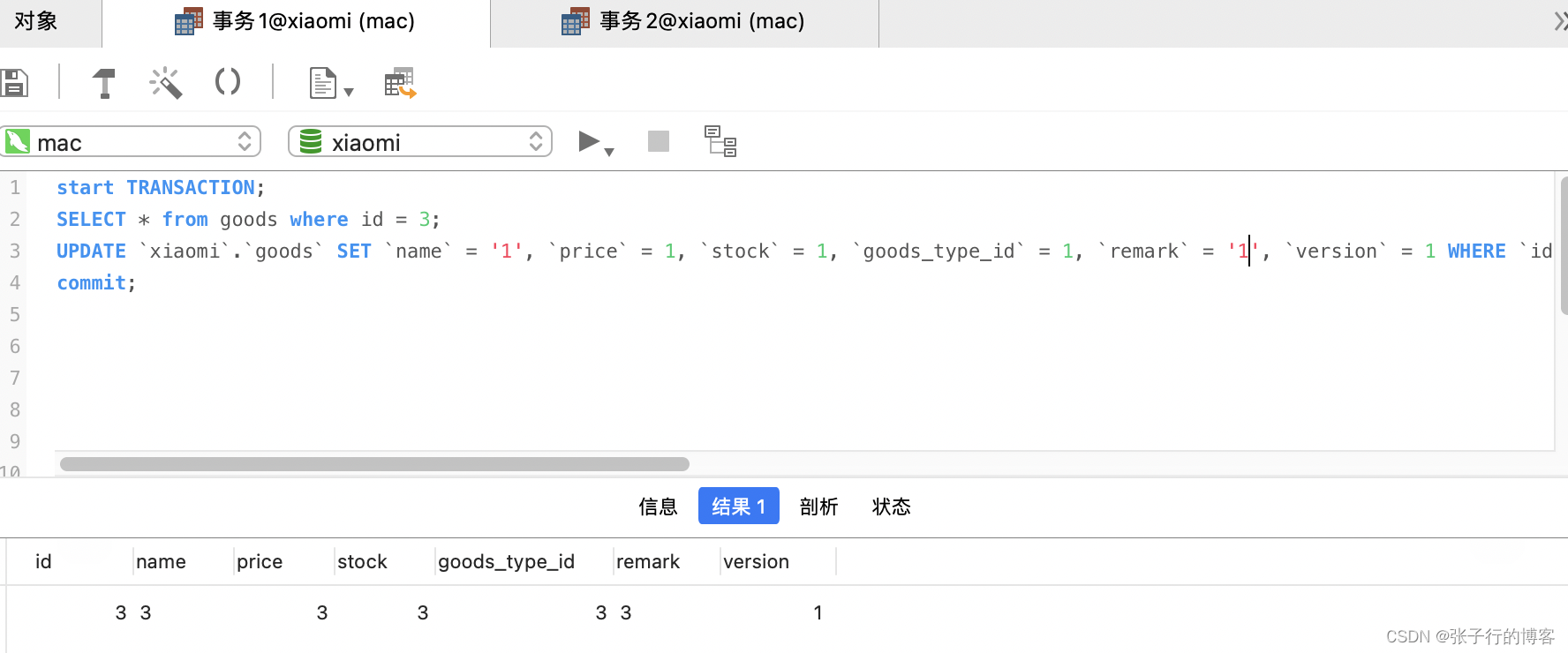Image resolution: width=1568 pixels, height=653 pixels.
Task: Switch to 事务 1@xiaomi (mac) tab
Action: [x=296, y=21]
